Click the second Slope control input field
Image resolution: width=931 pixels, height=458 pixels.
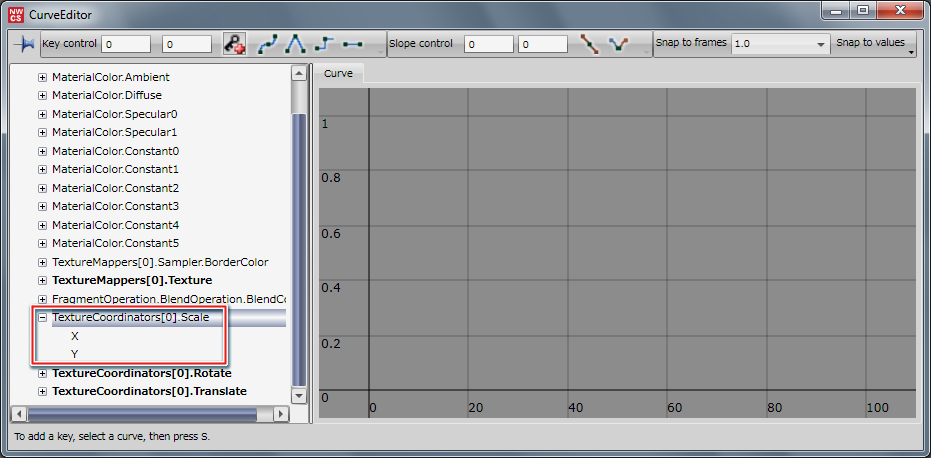click(543, 45)
